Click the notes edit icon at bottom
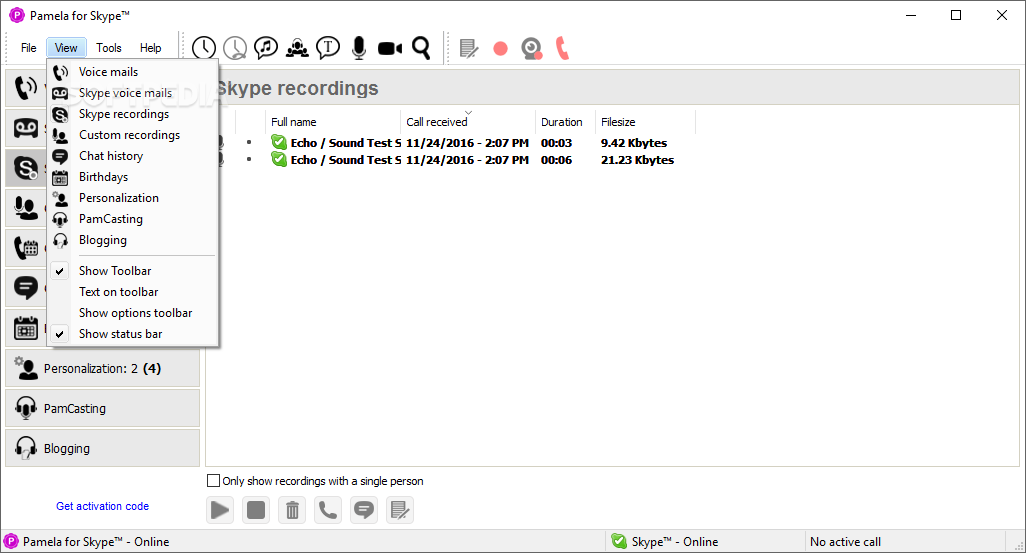Image resolution: width=1026 pixels, height=553 pixels. tap(400, 510)
